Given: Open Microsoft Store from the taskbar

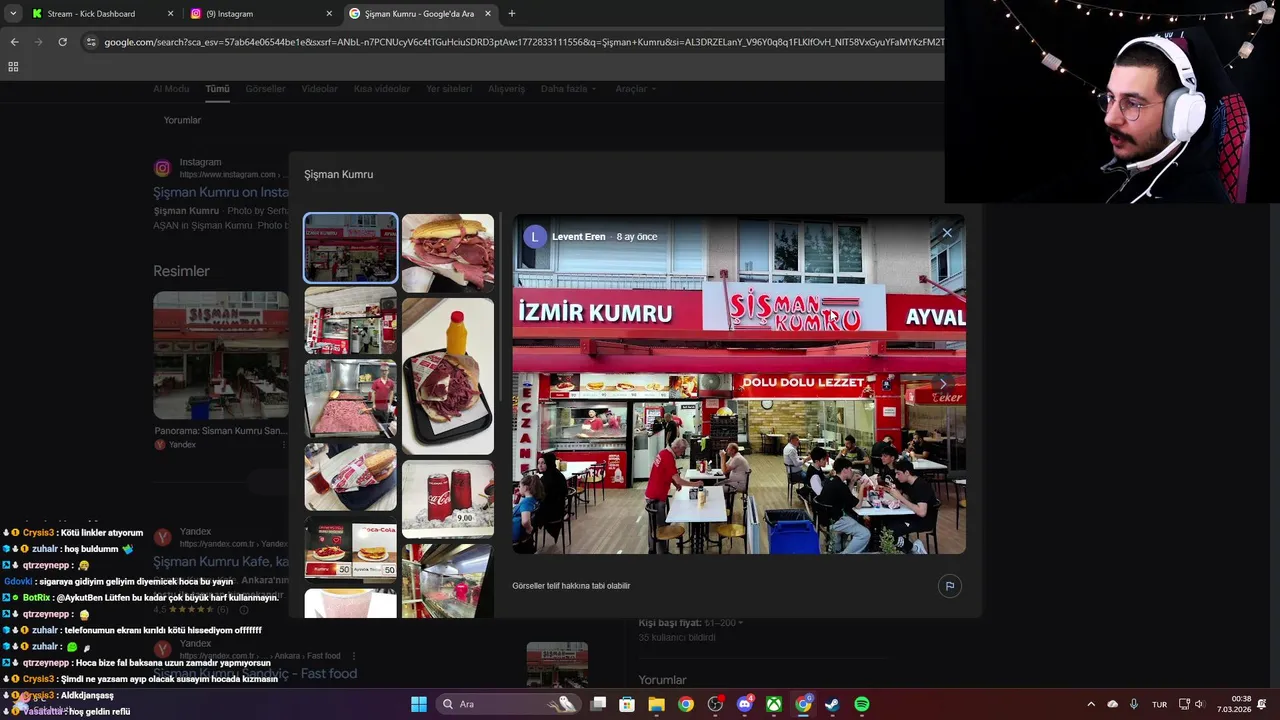Looking at the screenshot, I should point(627,704).
